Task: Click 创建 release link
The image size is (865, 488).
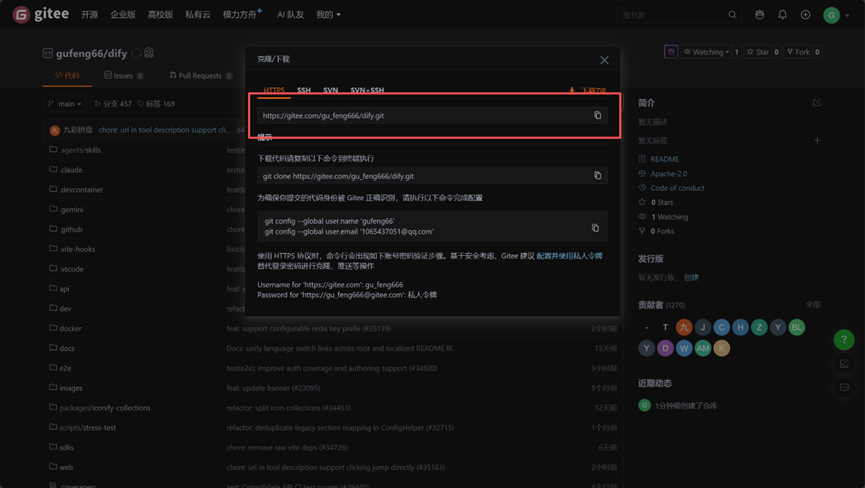Action: 691,277
